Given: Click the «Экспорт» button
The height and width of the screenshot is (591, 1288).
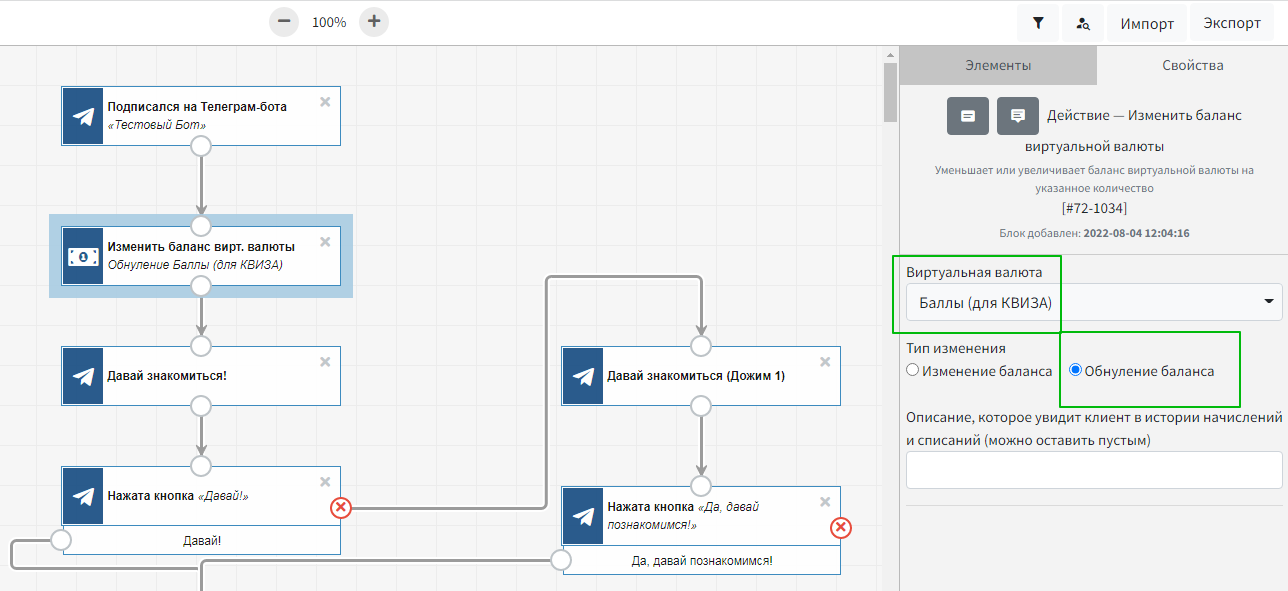Looking at the screenshot, I should 1232,23.
